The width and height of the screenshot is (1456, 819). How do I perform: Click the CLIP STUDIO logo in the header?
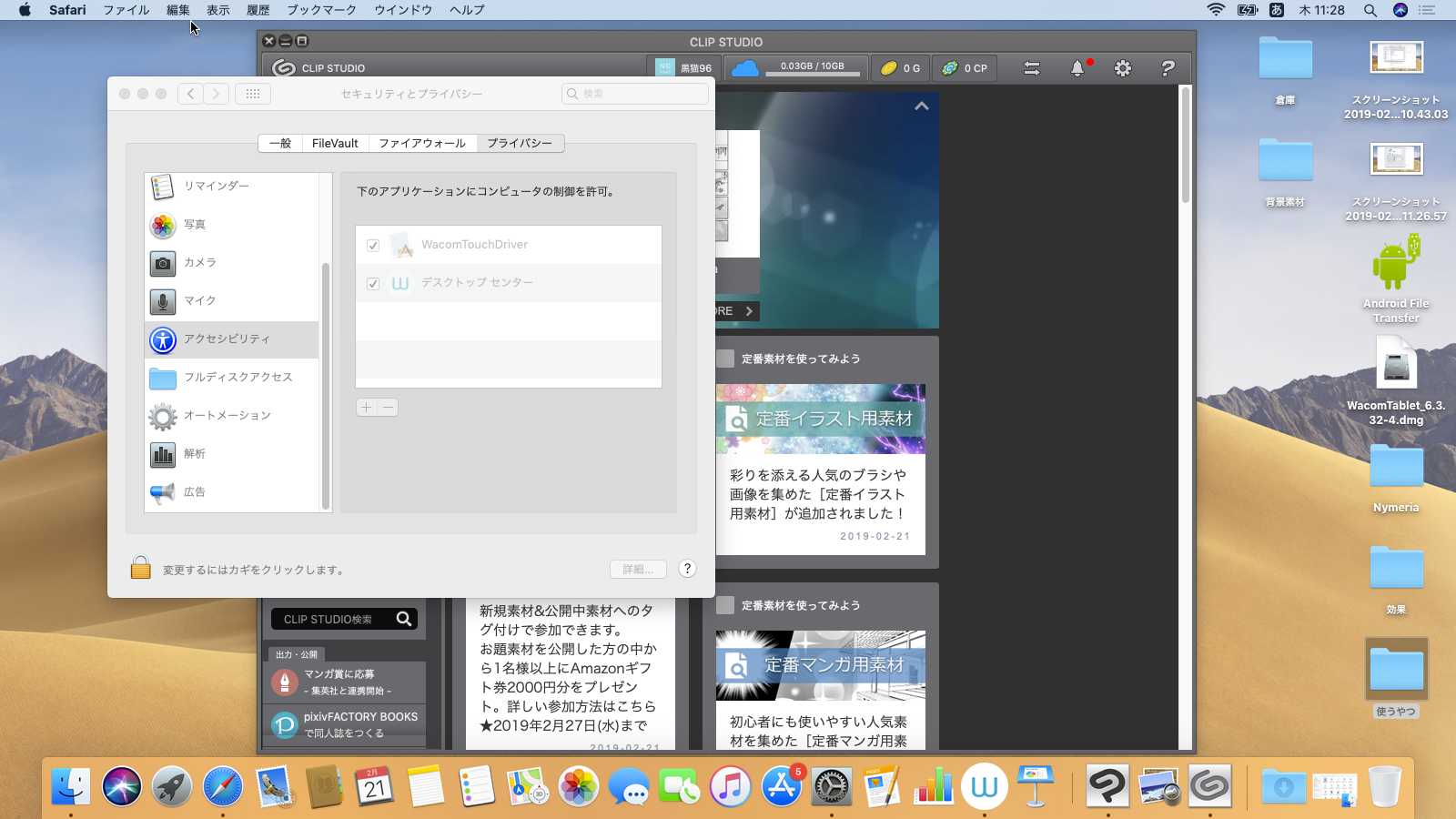(x=284, y=68)
